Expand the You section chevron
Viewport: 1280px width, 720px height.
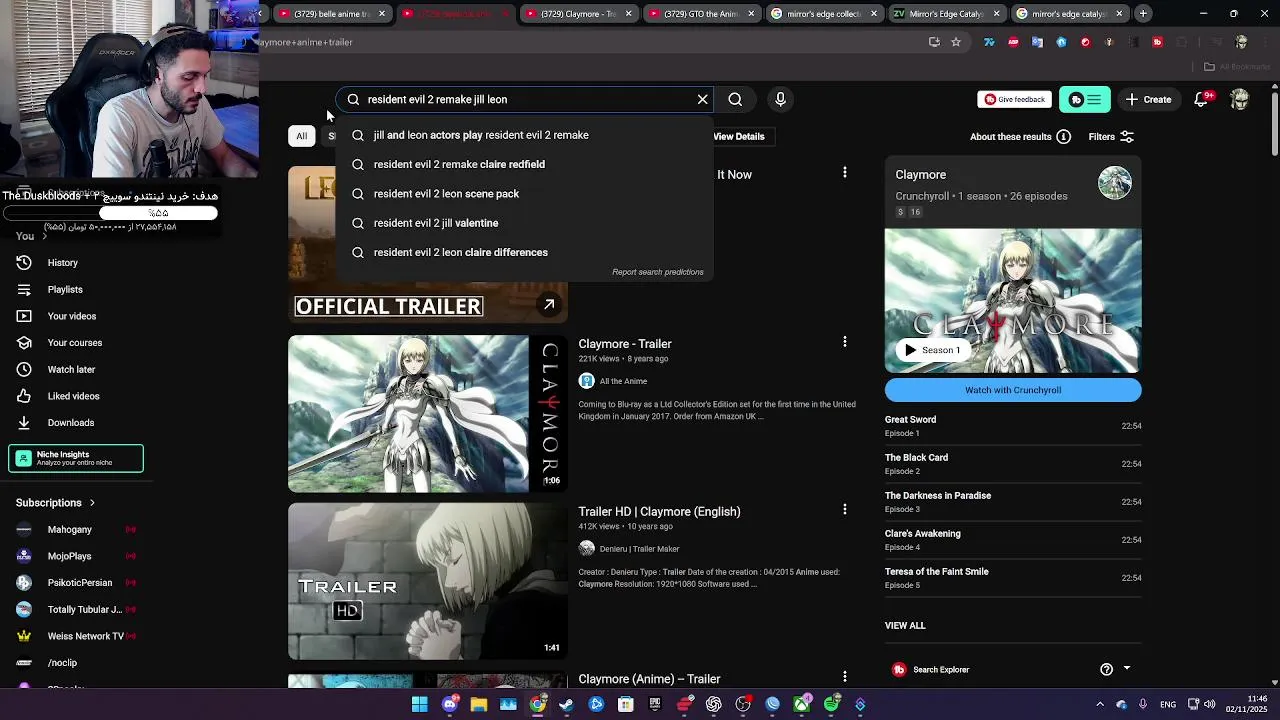click(x=44, y=236)
